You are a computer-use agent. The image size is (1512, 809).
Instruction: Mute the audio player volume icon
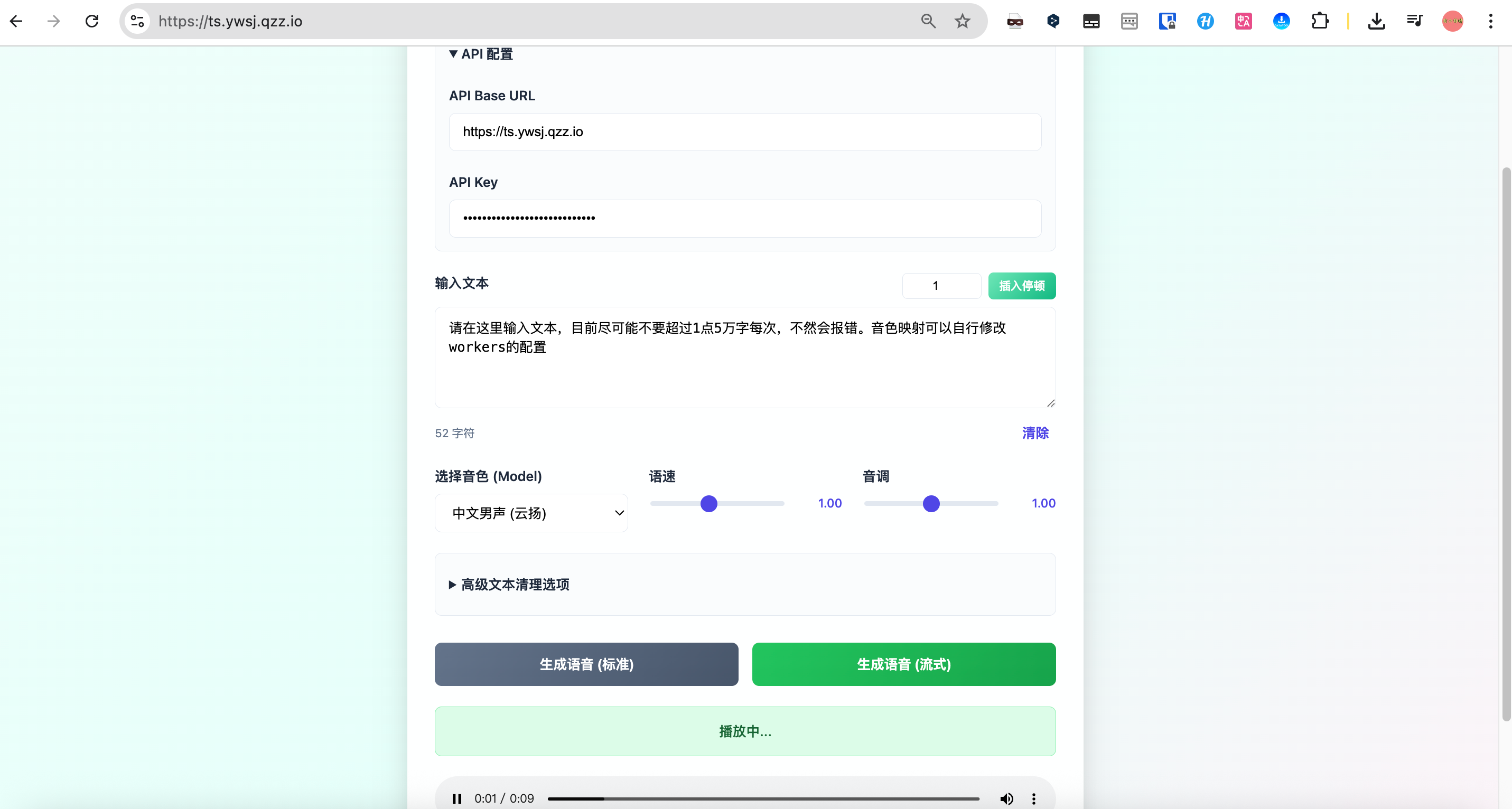[x=1006, y=798]
